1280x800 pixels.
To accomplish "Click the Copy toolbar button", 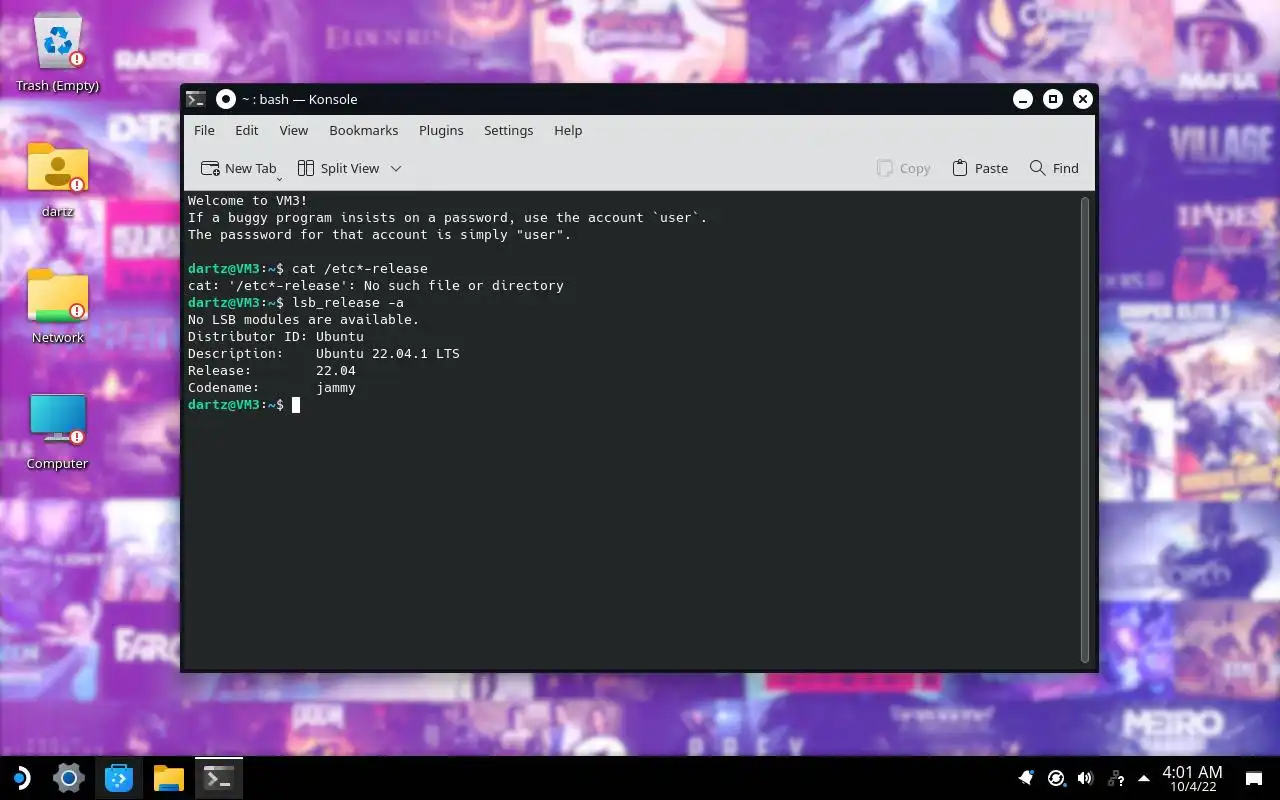I will (903, 168).
